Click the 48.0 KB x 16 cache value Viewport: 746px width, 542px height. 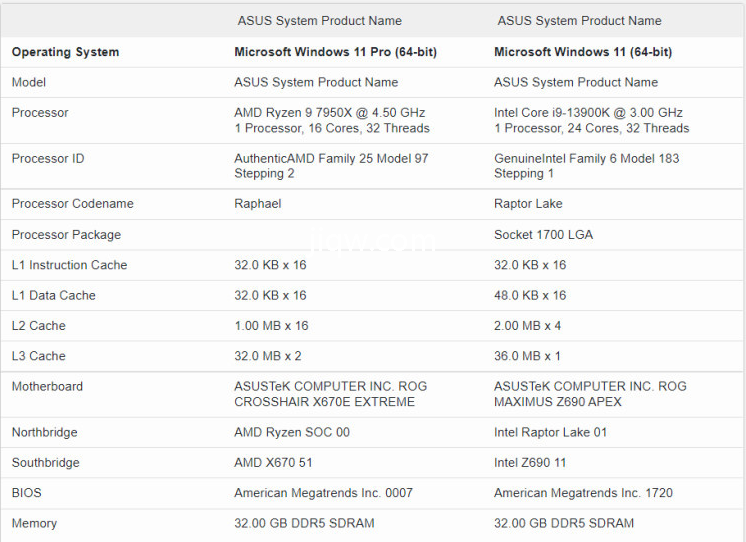pyautogui.click(x=530, y=296)
